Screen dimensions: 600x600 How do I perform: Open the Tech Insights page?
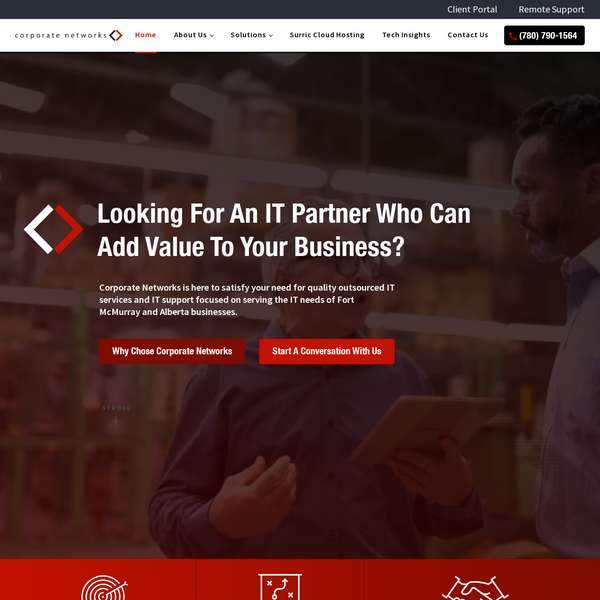(x=406, y=35)
